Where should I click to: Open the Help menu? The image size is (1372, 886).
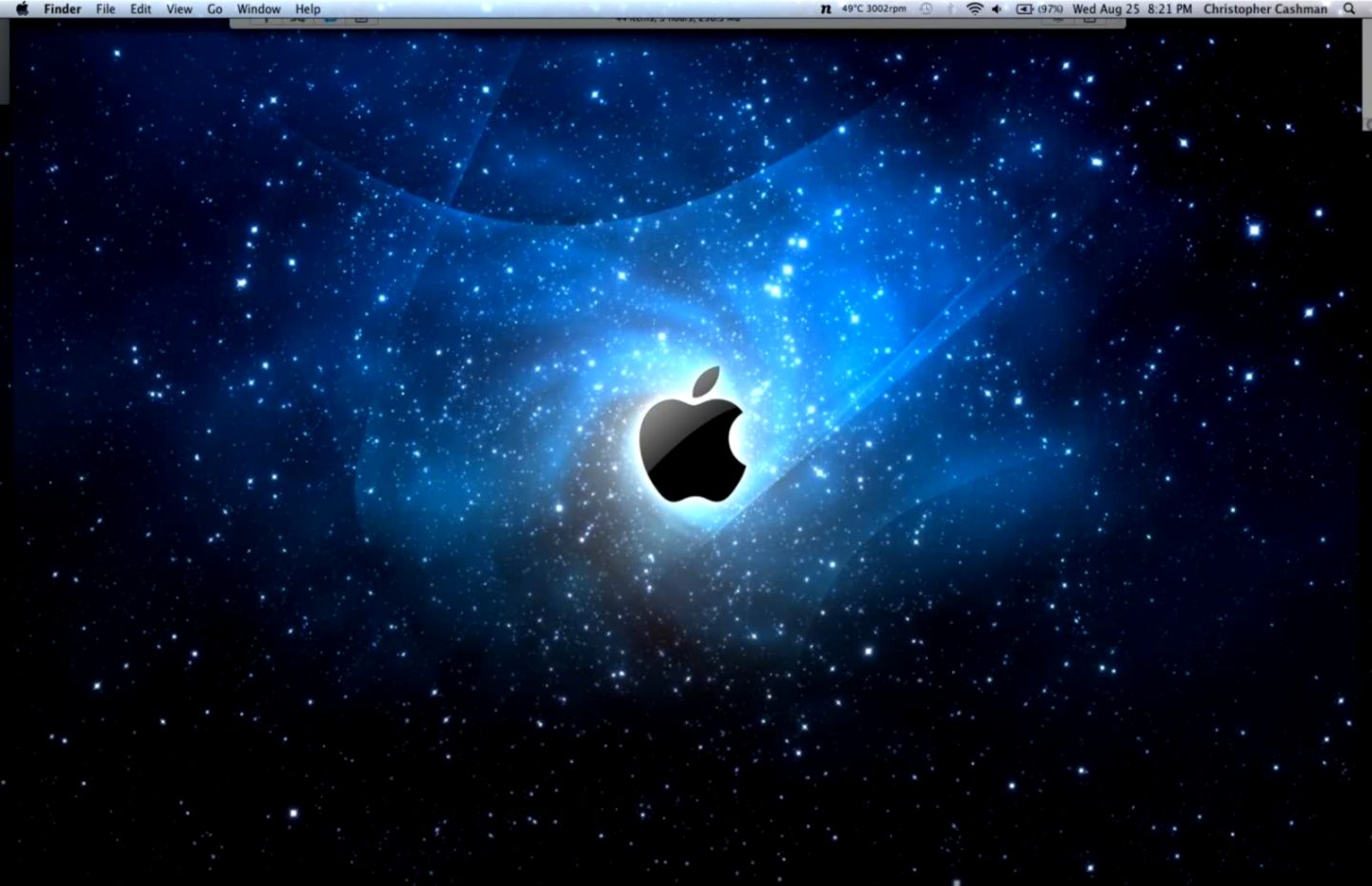click(x=307, y=9)
